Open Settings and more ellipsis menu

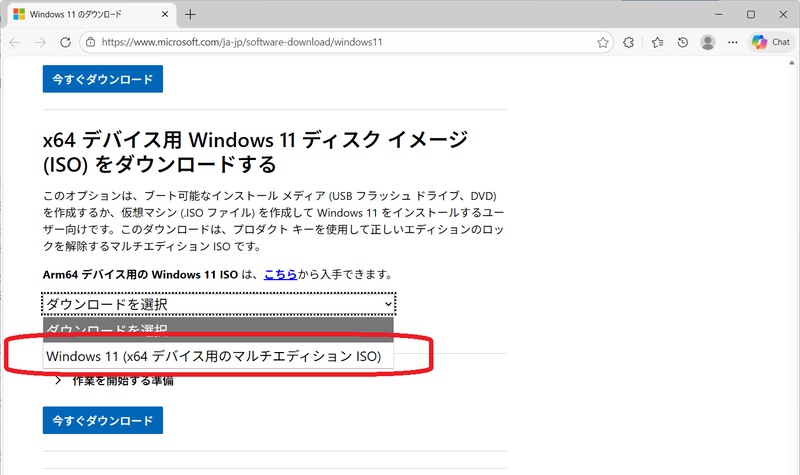[733, 42]
